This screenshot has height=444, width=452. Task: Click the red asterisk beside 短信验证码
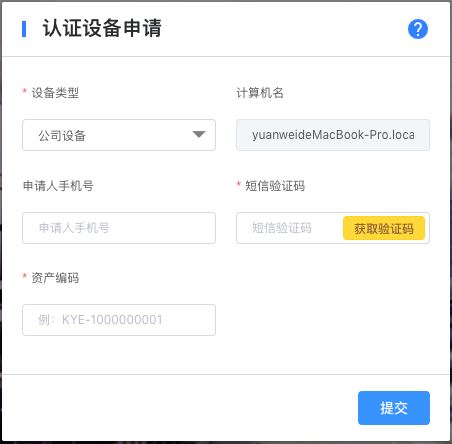(238, 184)
